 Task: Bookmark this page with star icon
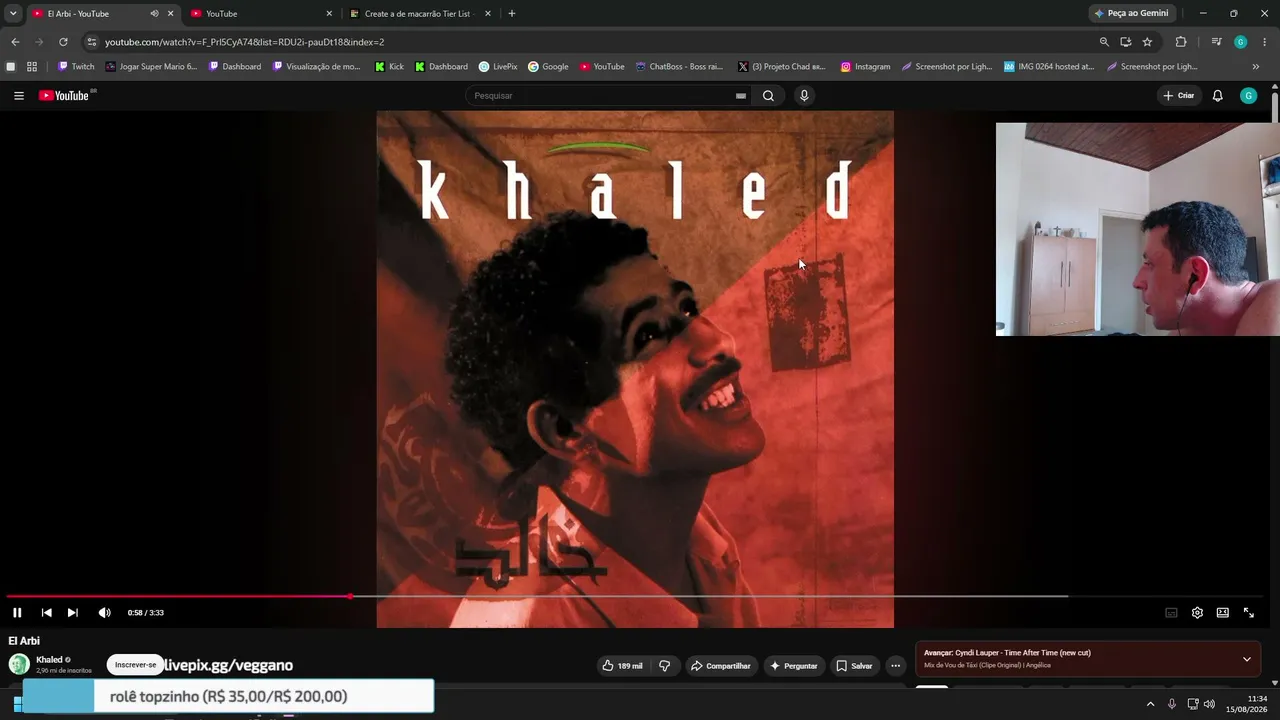[x=1147, y=42]
